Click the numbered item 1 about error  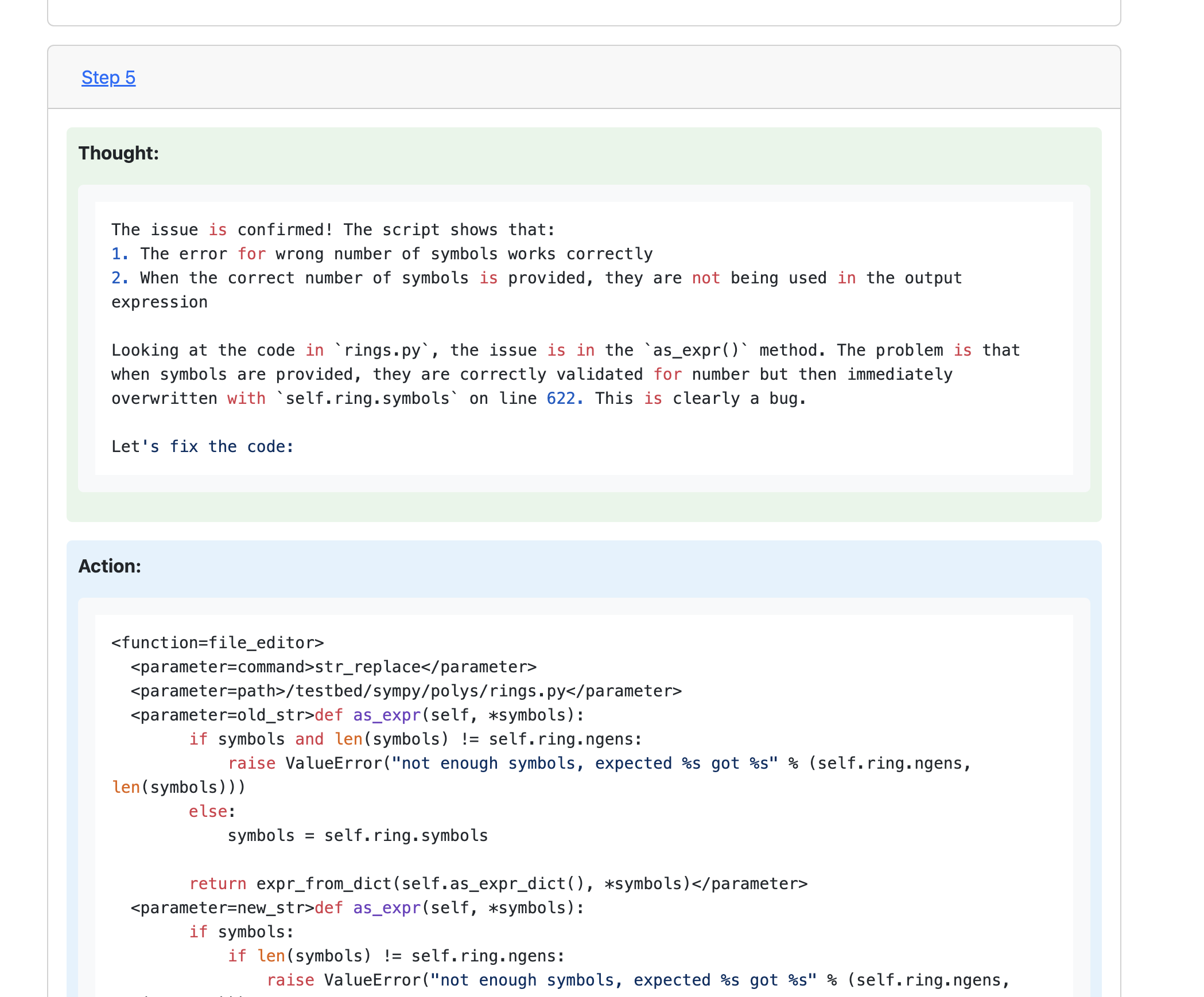pyautogui.click(x=382, y=254)
